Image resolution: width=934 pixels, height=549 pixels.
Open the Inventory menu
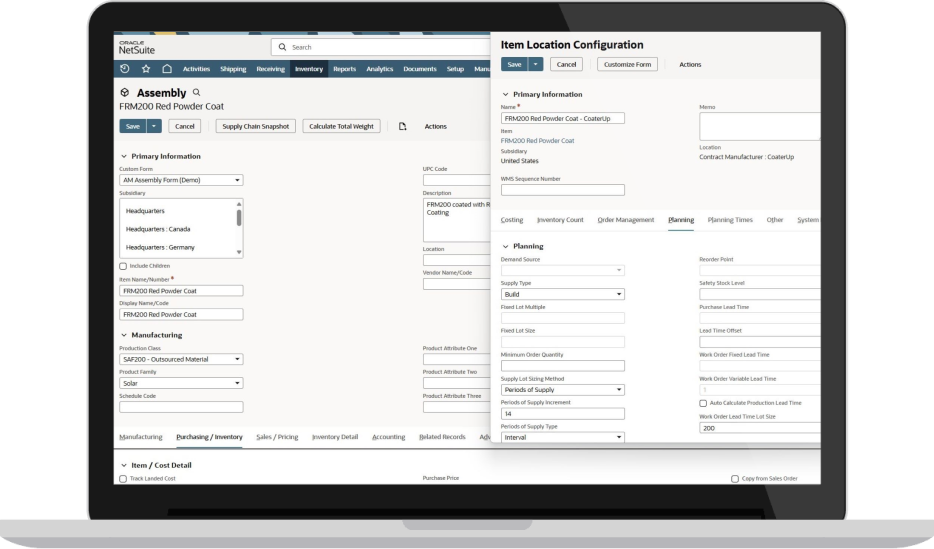point(309,69)
